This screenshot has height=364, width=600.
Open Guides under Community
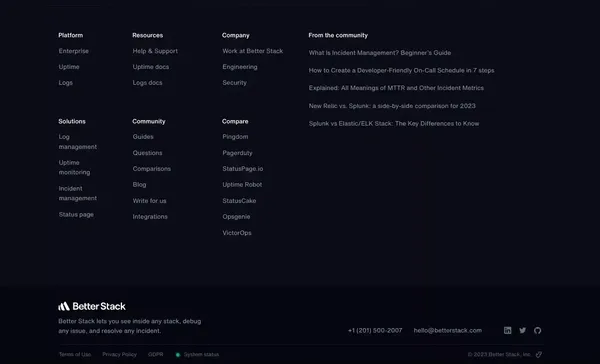(x=143, y=137)
